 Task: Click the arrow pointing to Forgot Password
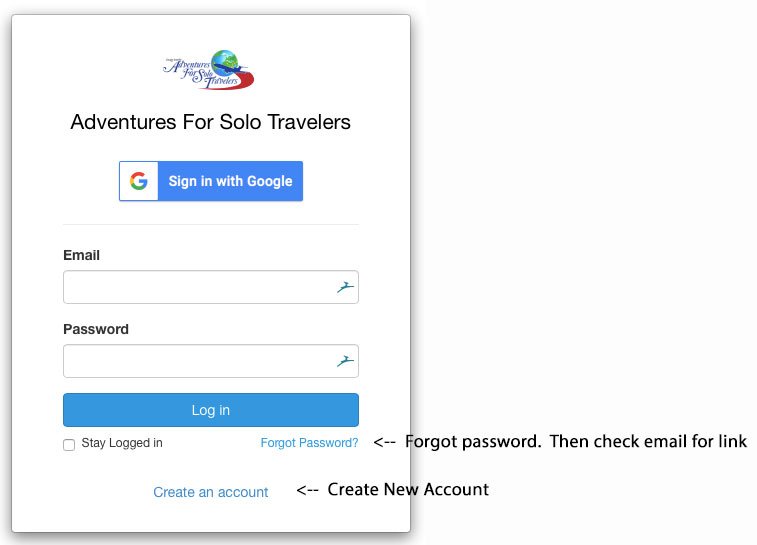click(x=385, y=442)
